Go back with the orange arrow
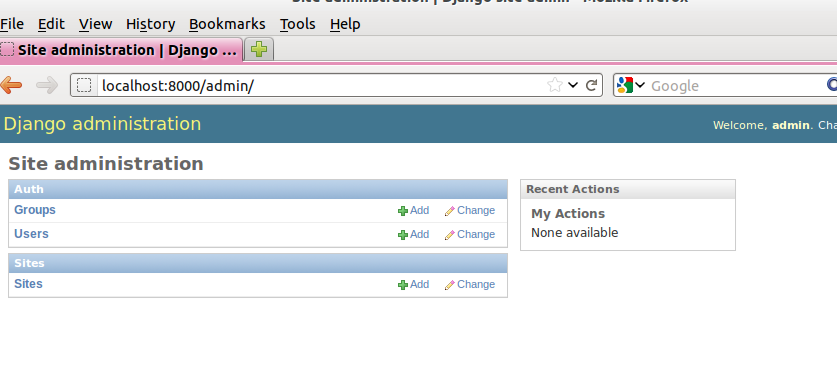 (11, 85)
